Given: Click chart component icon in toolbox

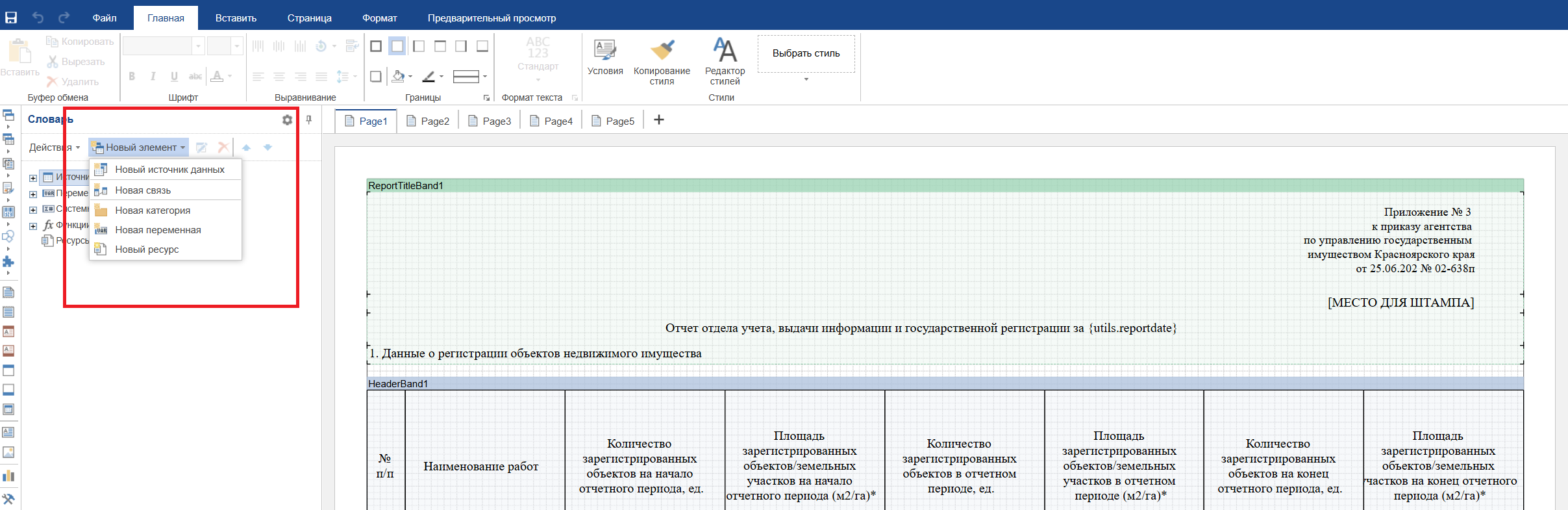Looking at the screenshot, I should pos(8,476).
